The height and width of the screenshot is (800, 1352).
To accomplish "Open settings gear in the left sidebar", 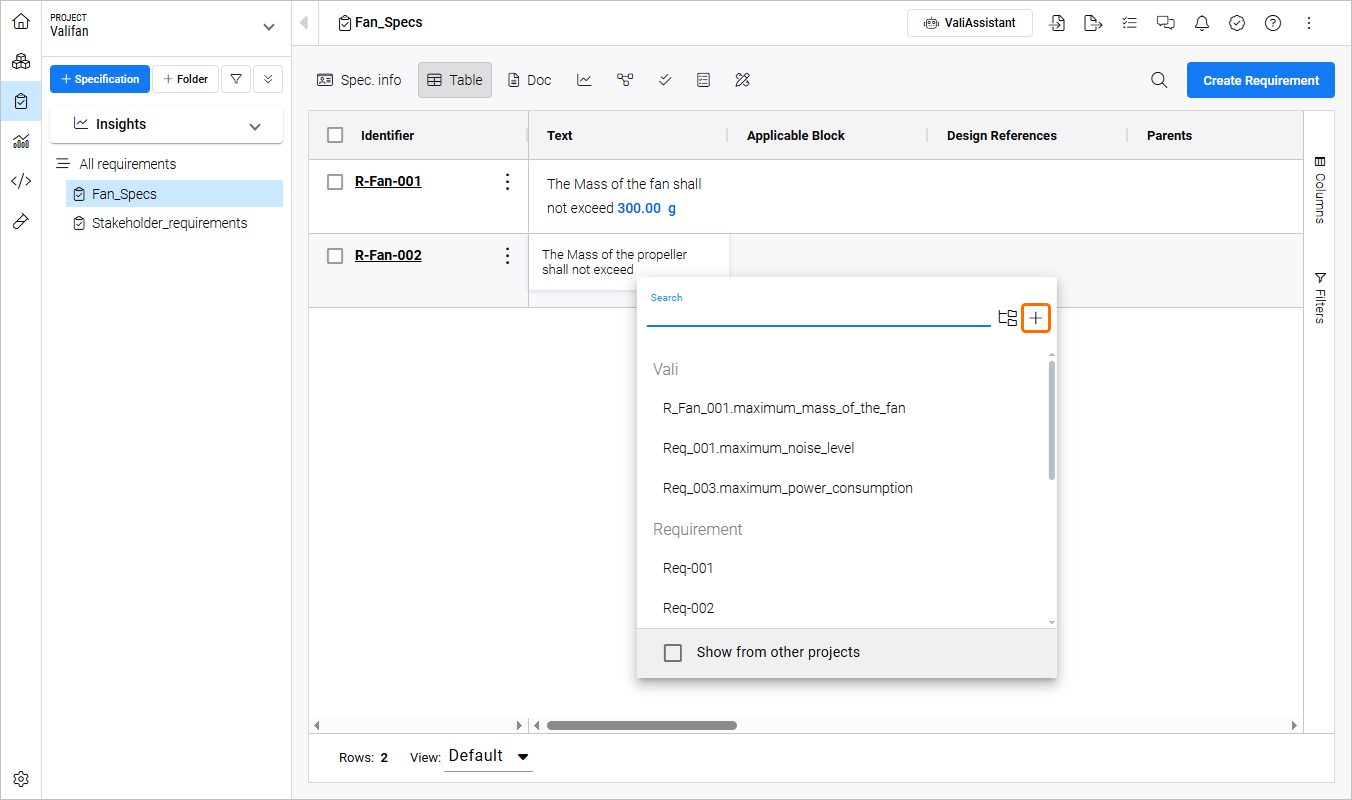I will coord(21,779).
